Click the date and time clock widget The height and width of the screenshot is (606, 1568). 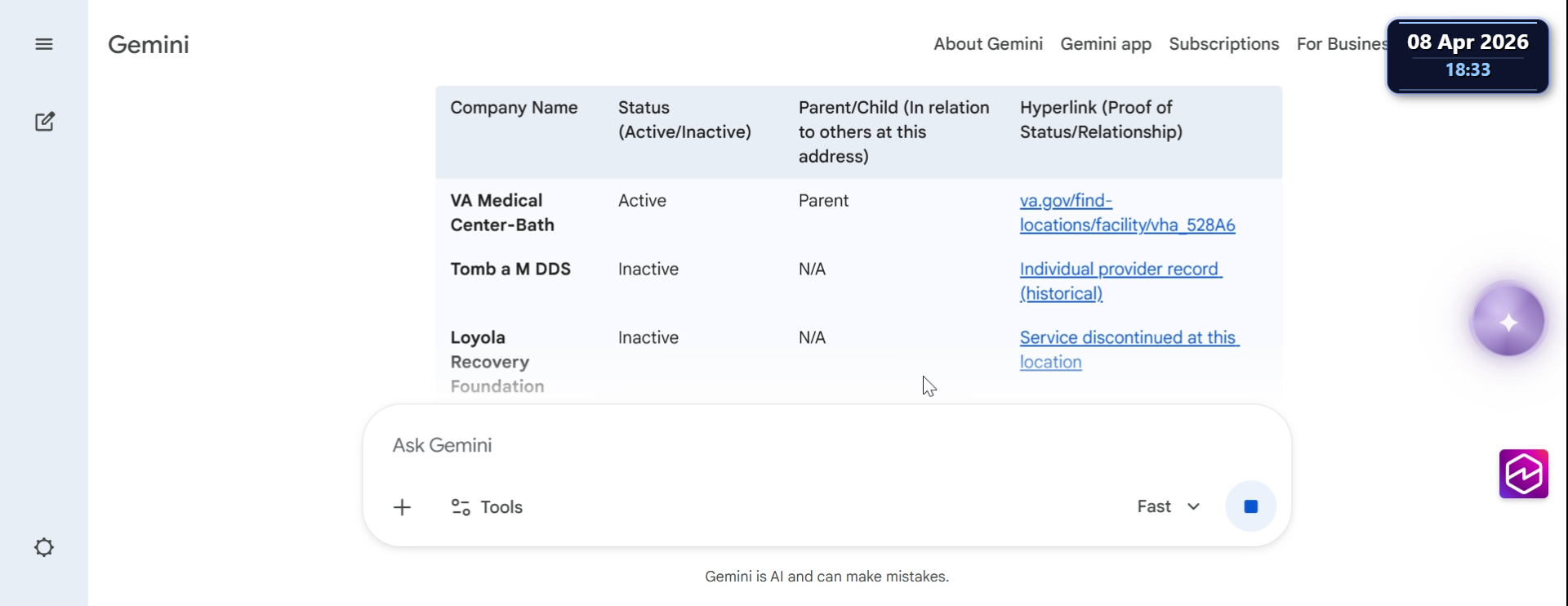point(1468,56)
